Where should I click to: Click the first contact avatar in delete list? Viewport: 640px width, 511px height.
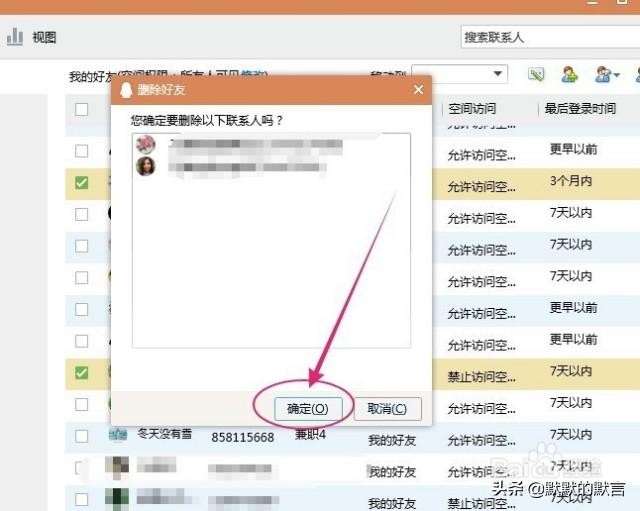click(146, 145)
